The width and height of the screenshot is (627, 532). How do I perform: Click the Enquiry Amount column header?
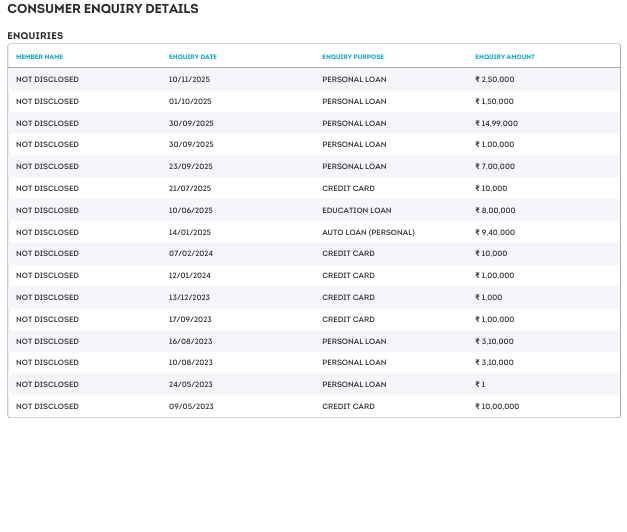[x=505, y=57]
